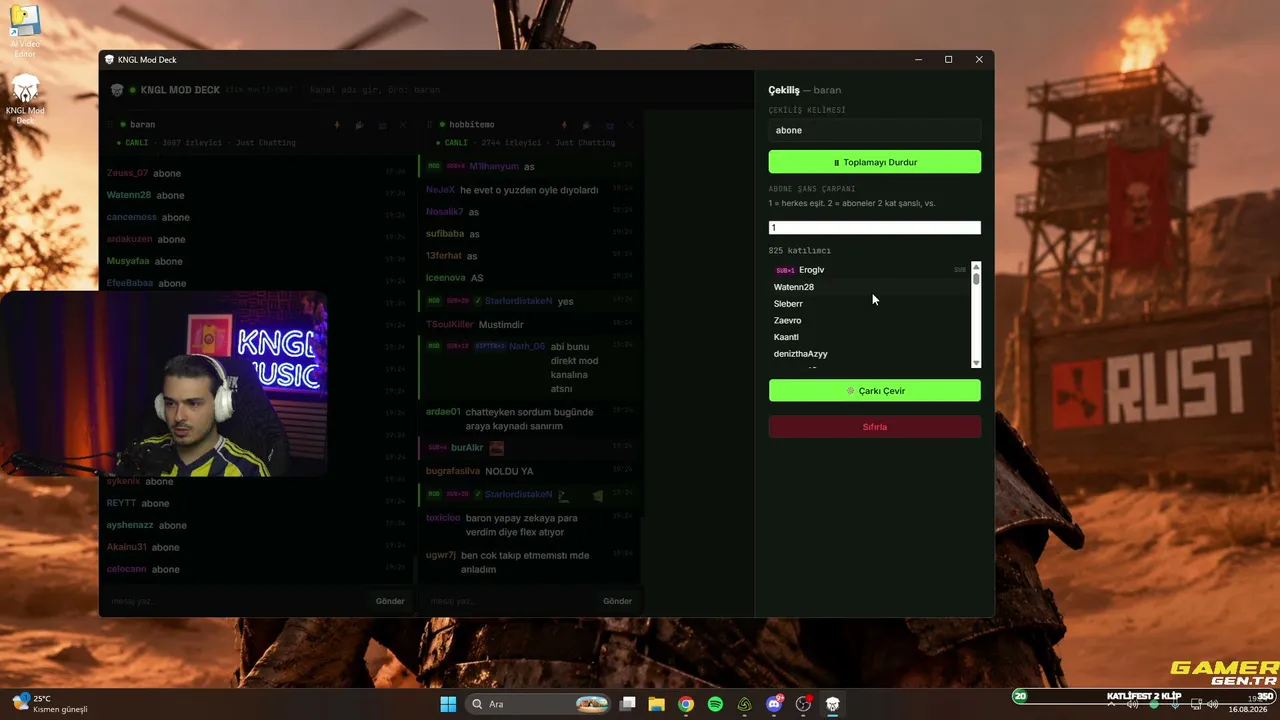This screenshot has height=720, width=1280.
Task: Select participant denizthaAzyy in the list
Action: pyautogui.click(x=869, y=354)
